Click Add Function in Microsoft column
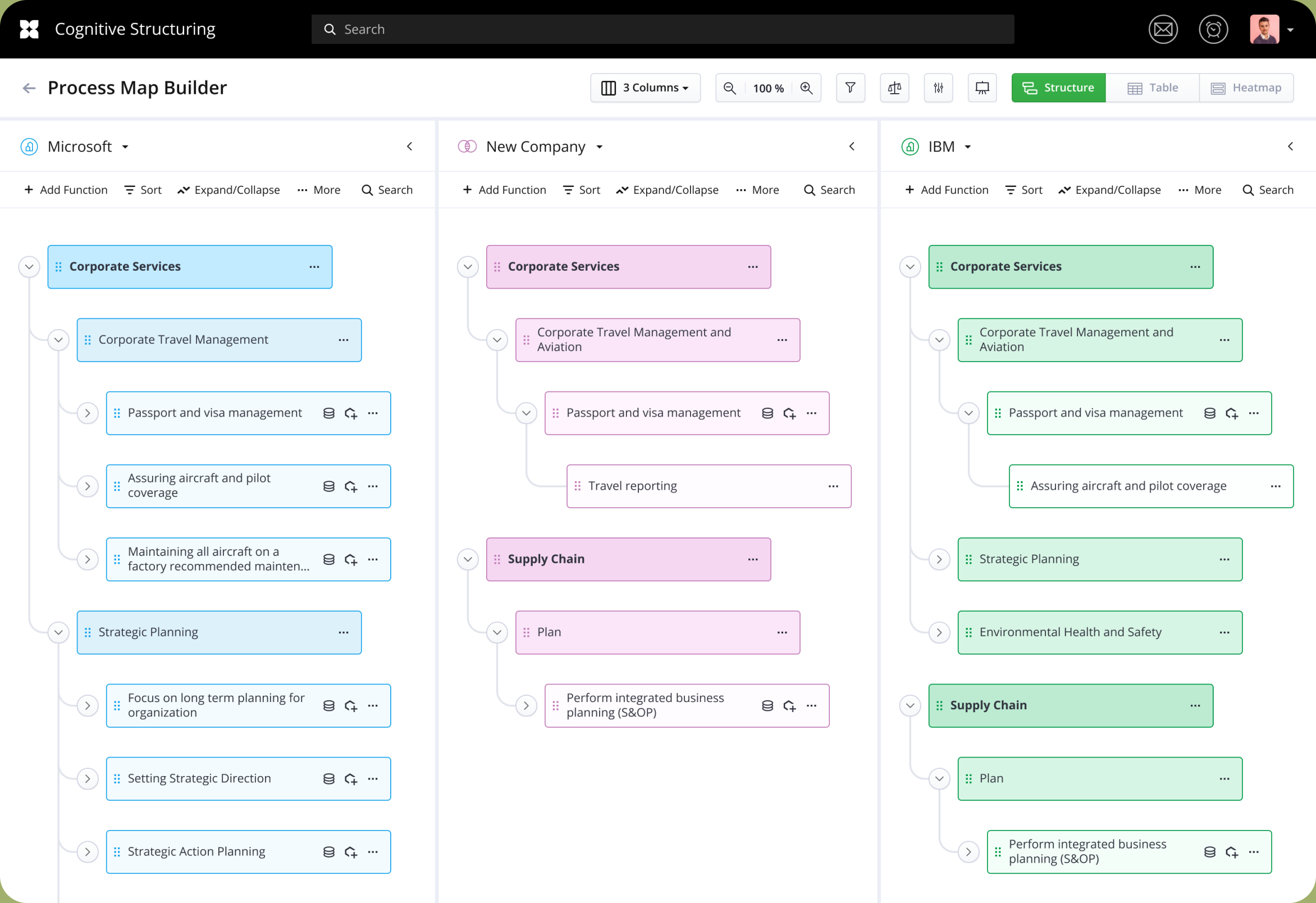 pyautogui.click(x=66, y=190)
